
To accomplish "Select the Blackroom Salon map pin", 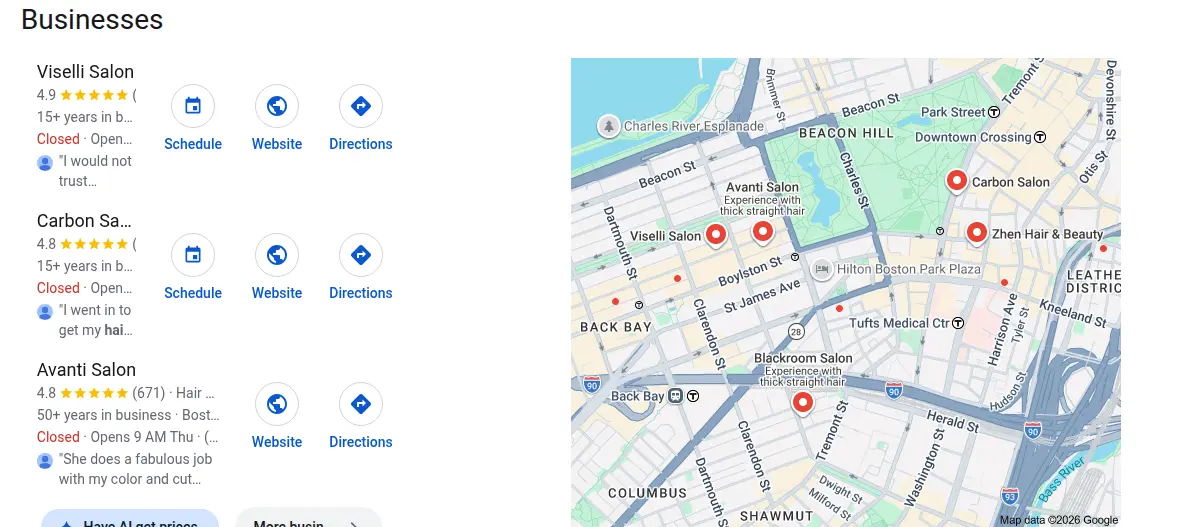I will (802, 402).
